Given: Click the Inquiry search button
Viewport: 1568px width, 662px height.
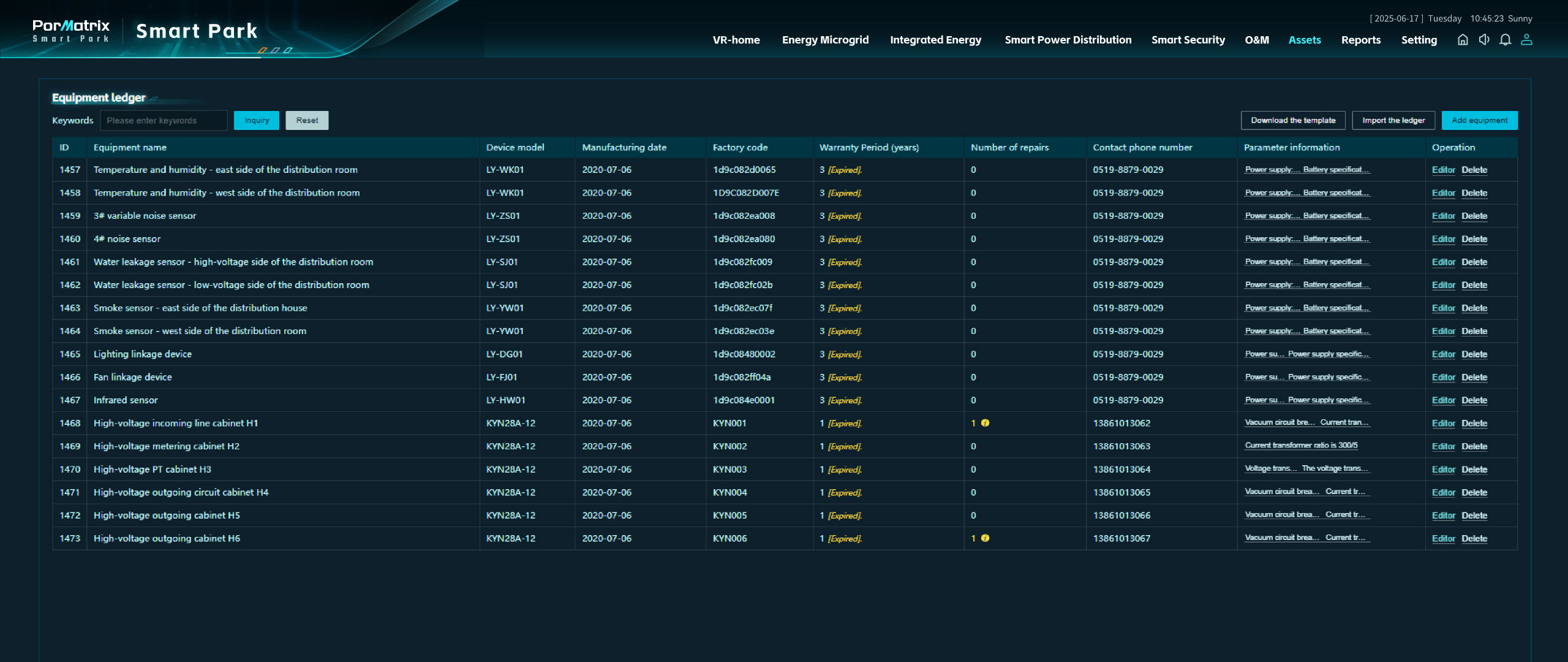Looking at the screenshot, I should [257, 120].
